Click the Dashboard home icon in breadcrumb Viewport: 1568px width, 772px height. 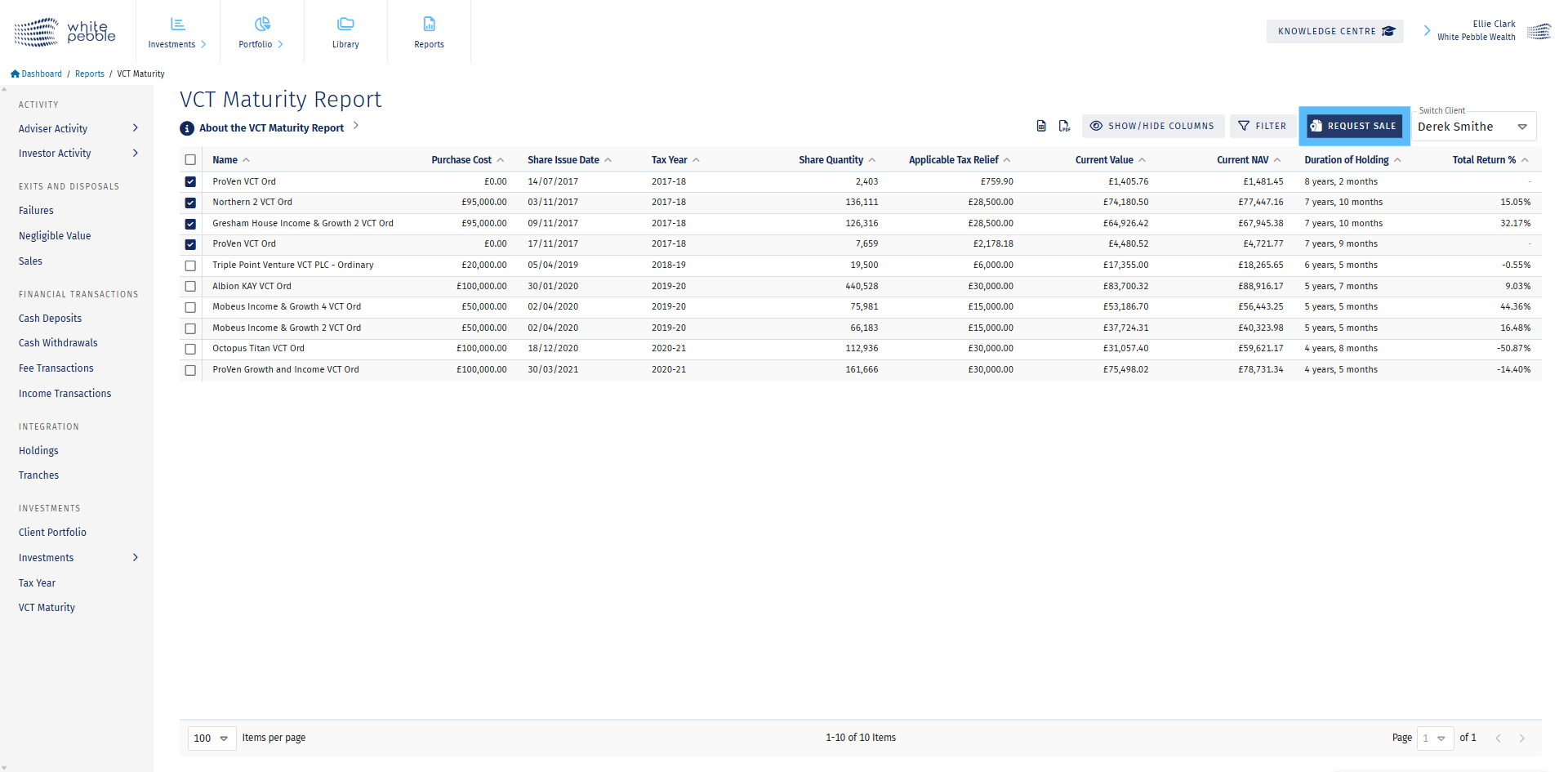15,74
